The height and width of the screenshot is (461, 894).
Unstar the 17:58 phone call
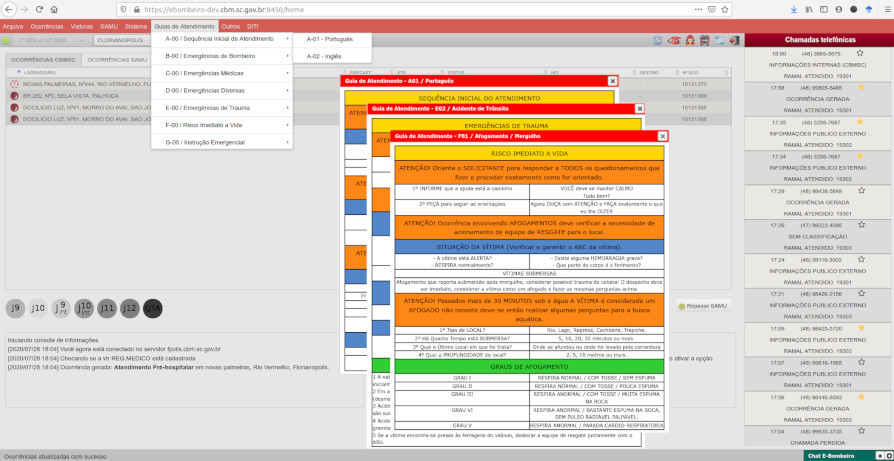tap(861, 87)
